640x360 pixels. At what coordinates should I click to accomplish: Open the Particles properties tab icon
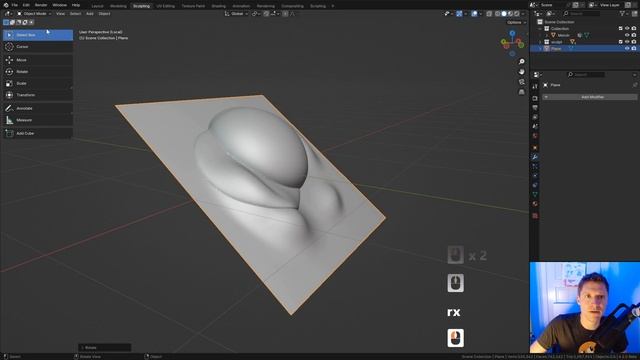(535, 167)
